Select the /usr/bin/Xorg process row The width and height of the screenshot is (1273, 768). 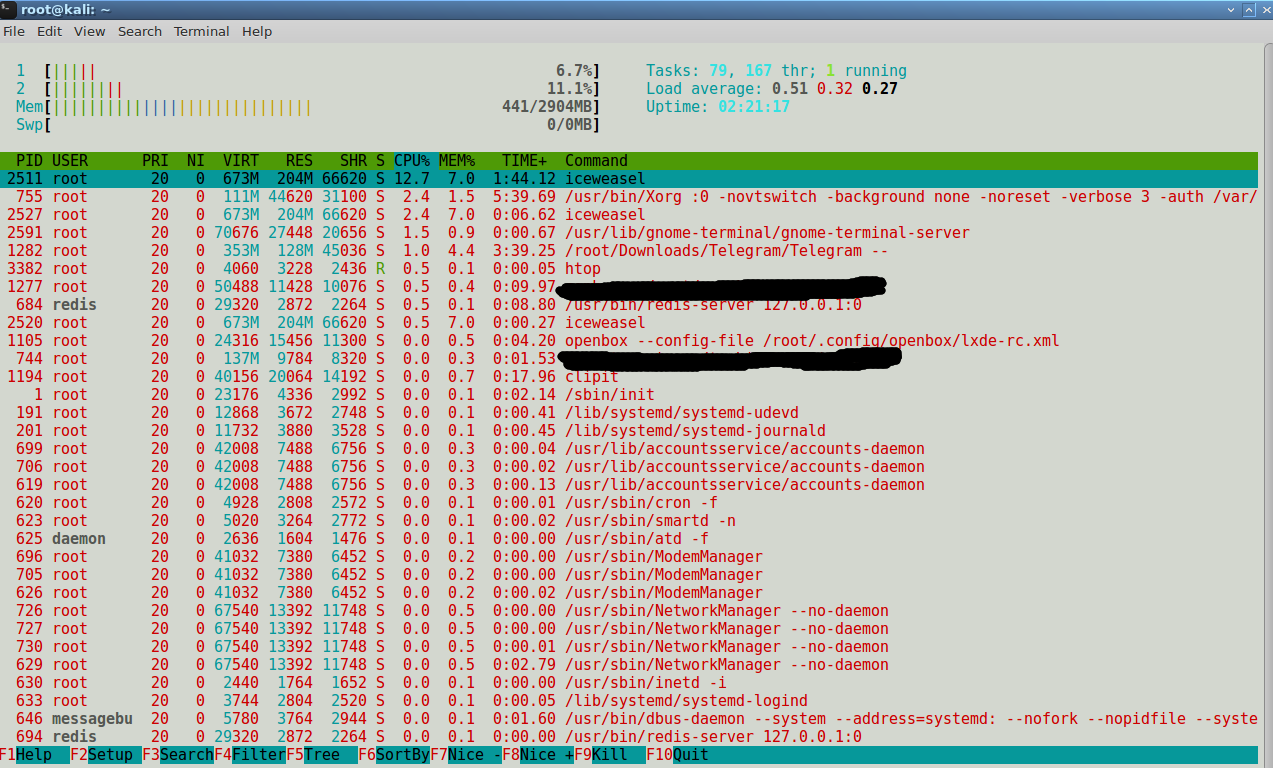tap(640, 197)
